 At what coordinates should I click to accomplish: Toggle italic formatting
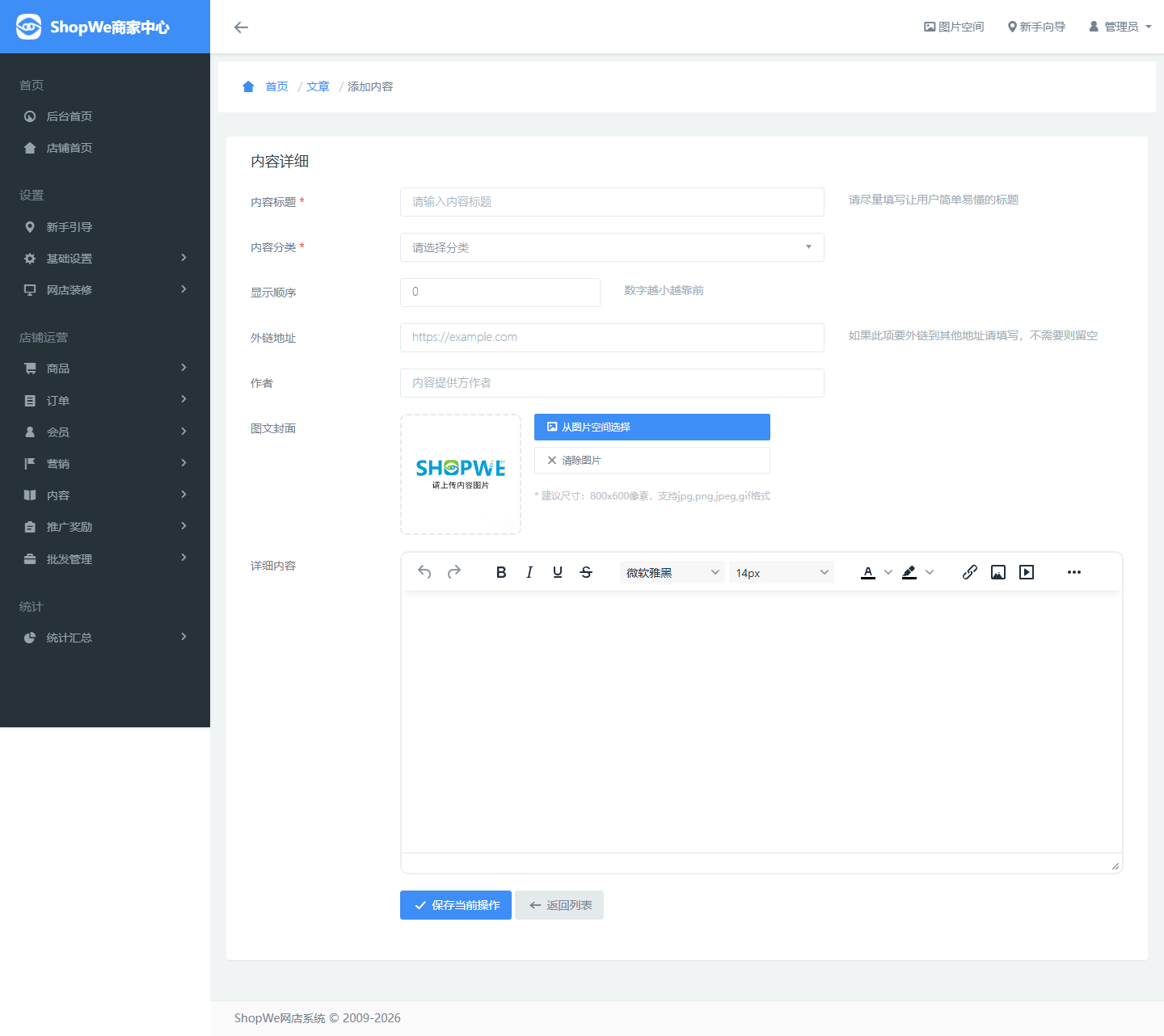click(529, 572)
